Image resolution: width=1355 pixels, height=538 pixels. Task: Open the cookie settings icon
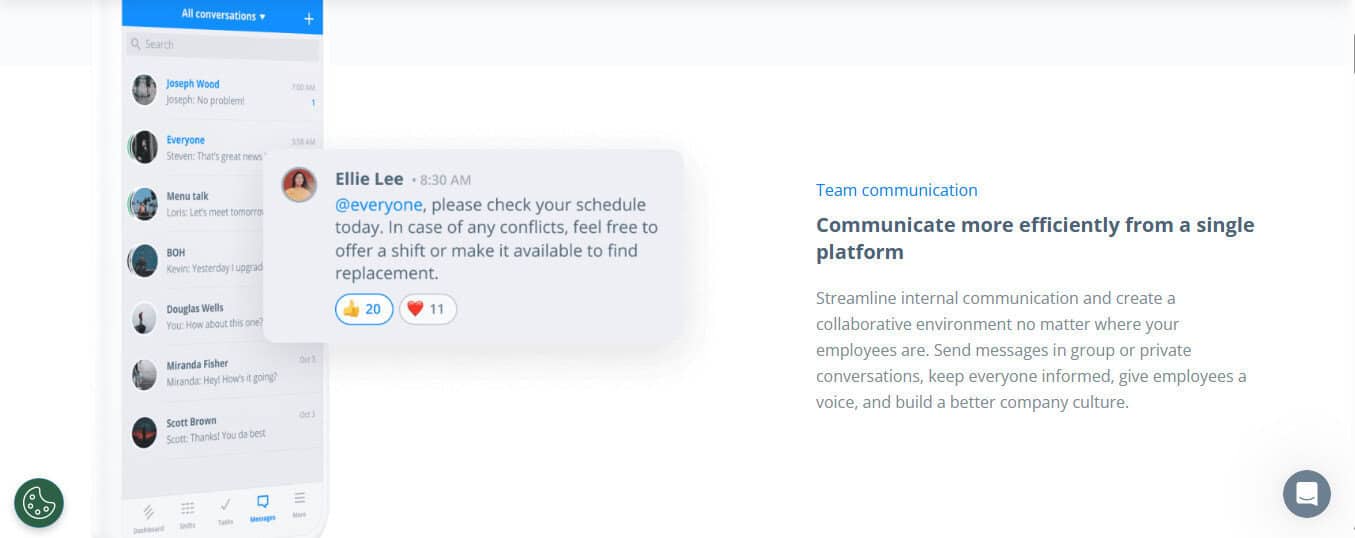tap(39, 503)
